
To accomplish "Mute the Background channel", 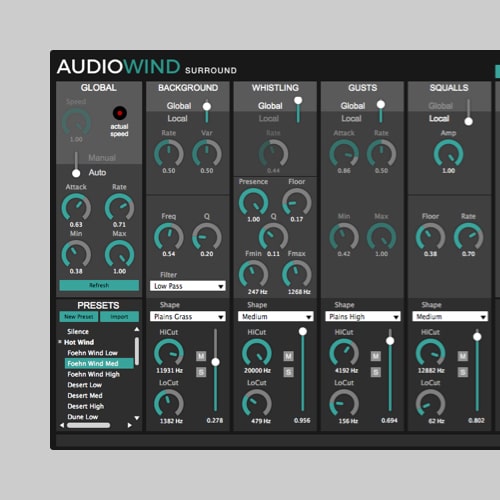I will point(201,356).
